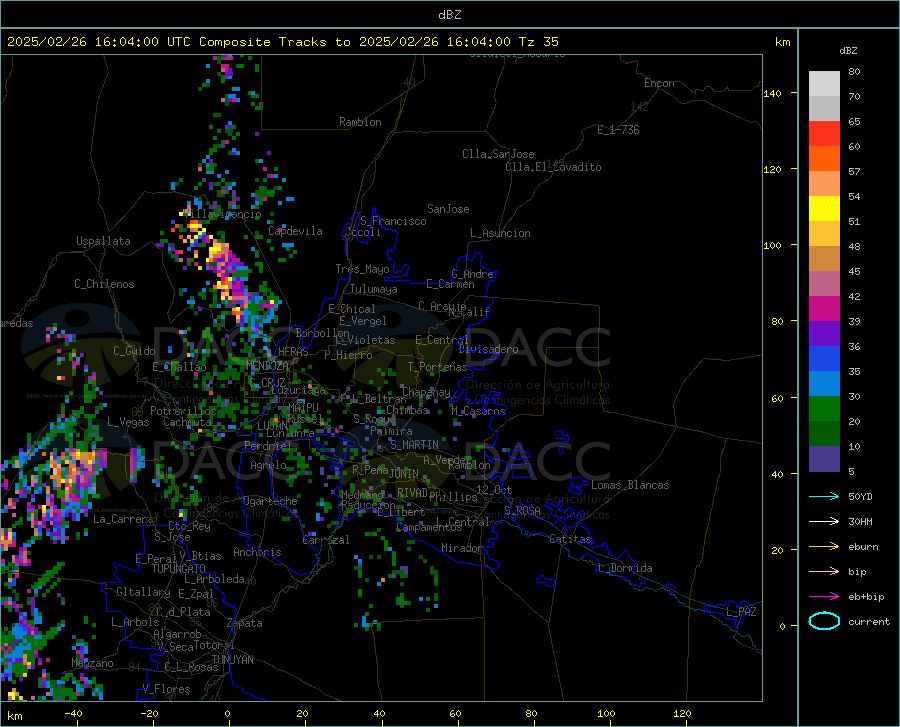This screenshot has width=900, height=727.
Task: Select the light gray 70-80 dBZ swatch
Action: coord(824,84)
